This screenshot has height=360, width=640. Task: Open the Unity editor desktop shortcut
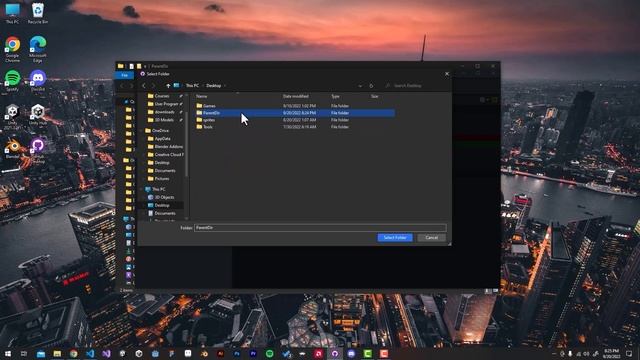pyautogui.click(x=12, y=116)
